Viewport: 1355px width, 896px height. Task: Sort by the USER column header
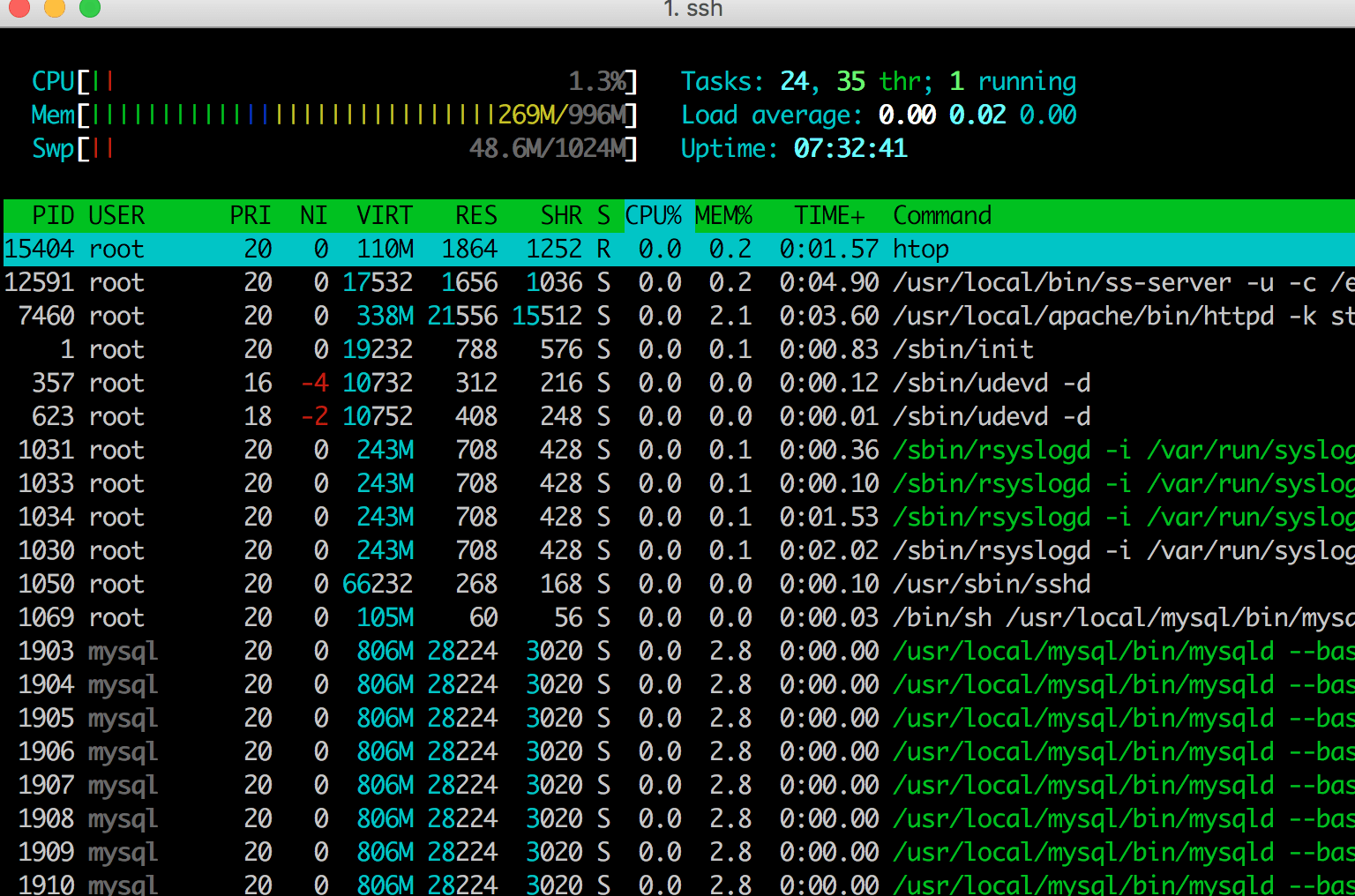coord(116,216)
